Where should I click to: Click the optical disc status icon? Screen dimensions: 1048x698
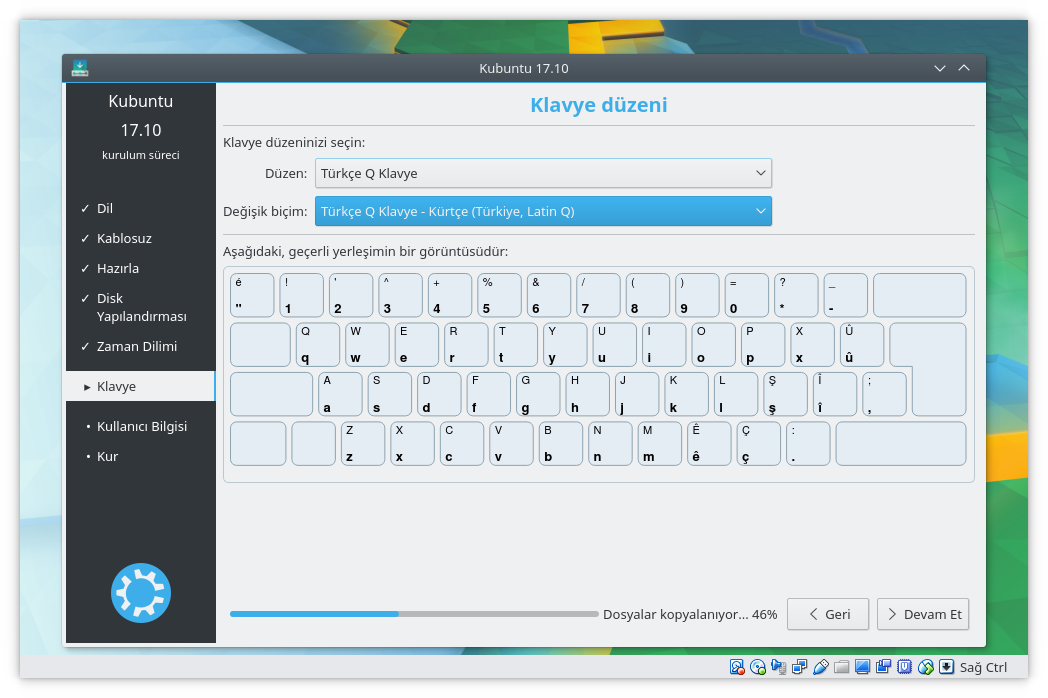(758, 667)
